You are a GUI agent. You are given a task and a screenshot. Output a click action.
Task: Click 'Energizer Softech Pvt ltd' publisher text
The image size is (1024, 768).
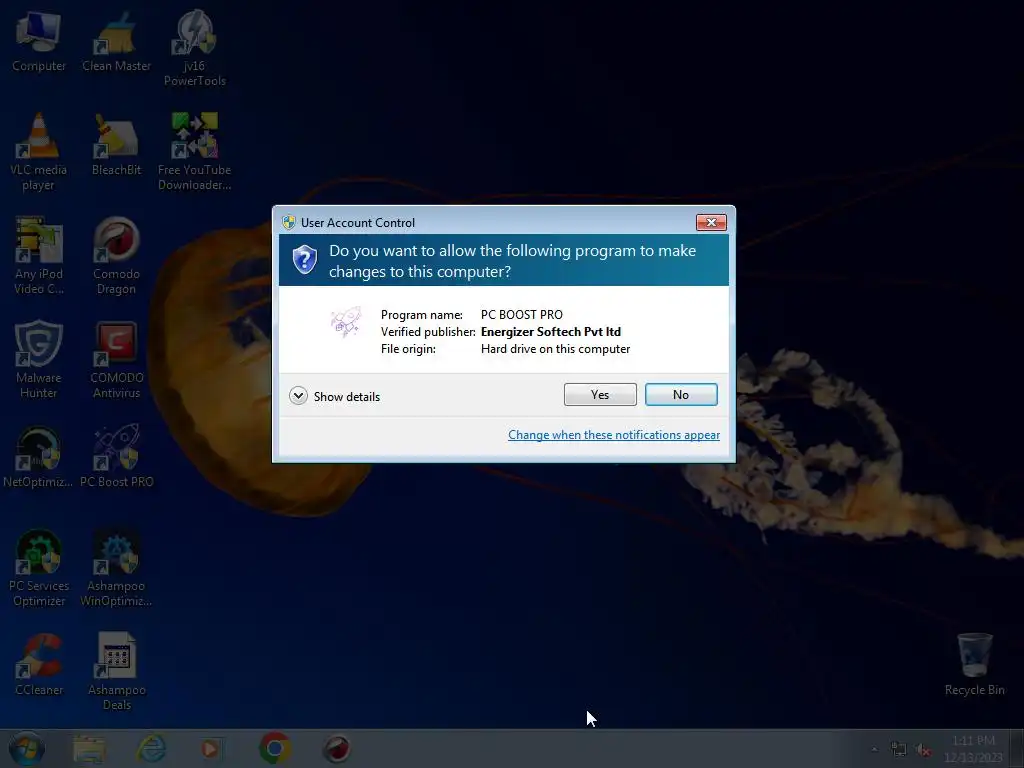(551, 332)
